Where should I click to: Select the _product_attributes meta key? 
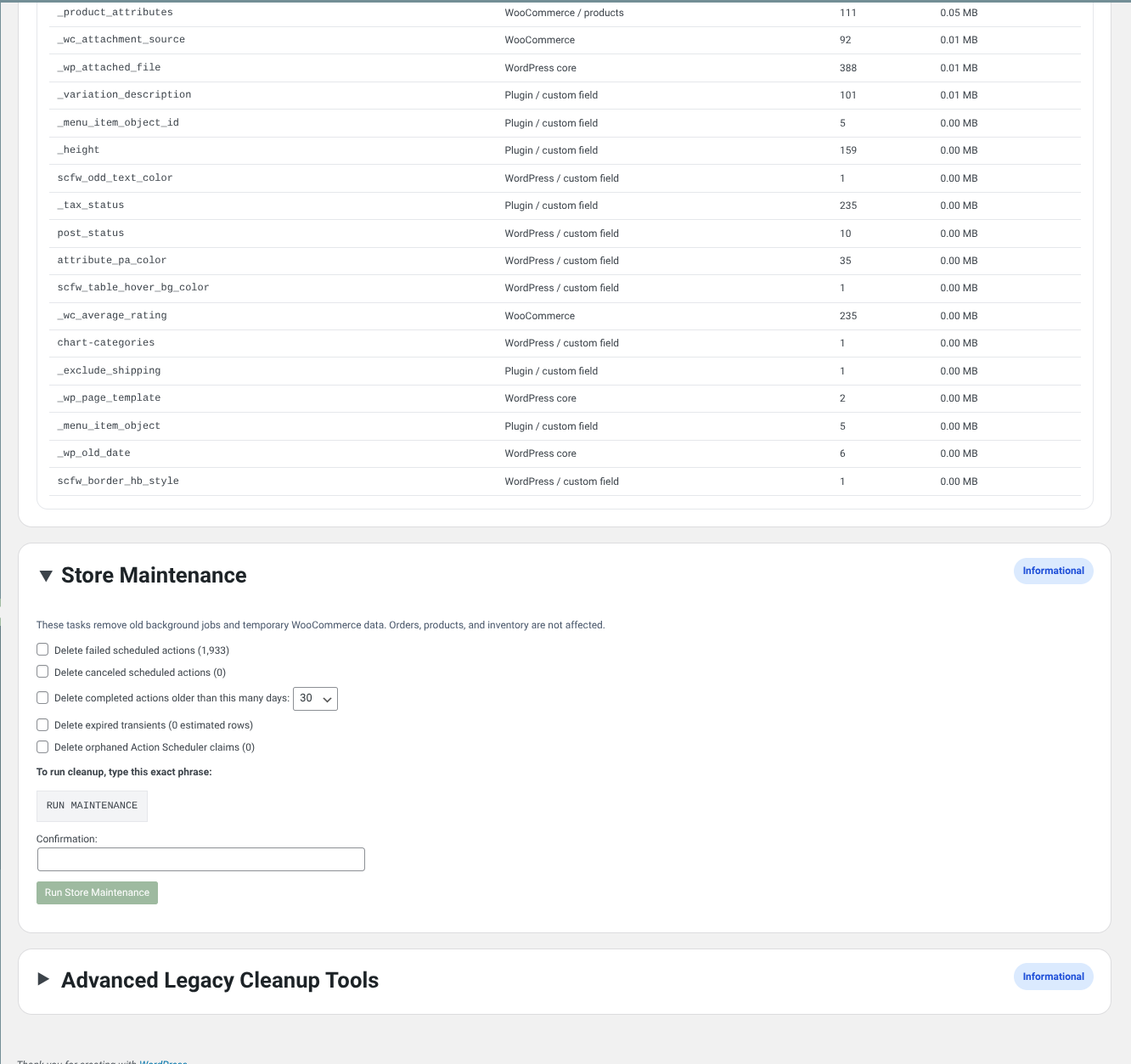115,13
